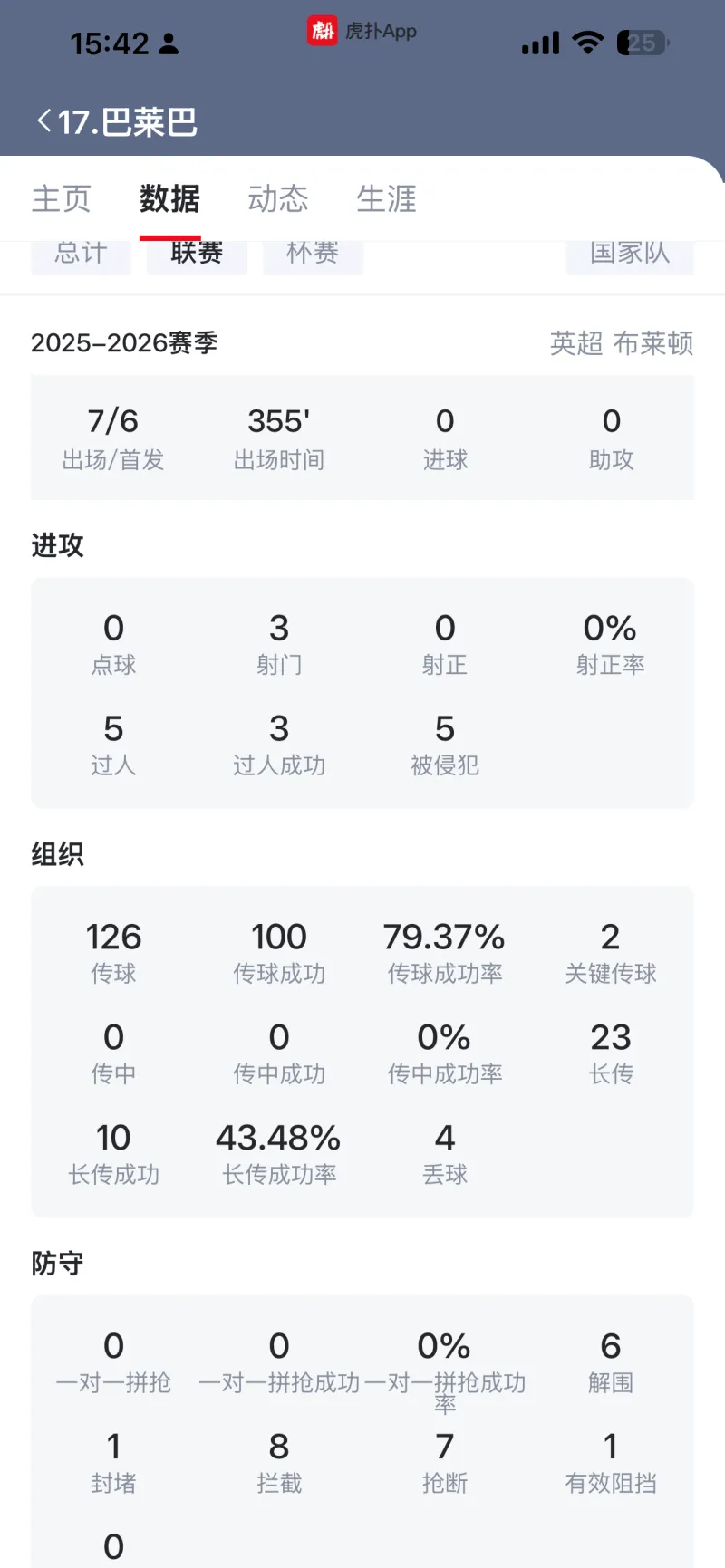Tap the 虎扑App logo icon
The image size is (725, 1568).
pyautogui.click(x=322, y=31)
